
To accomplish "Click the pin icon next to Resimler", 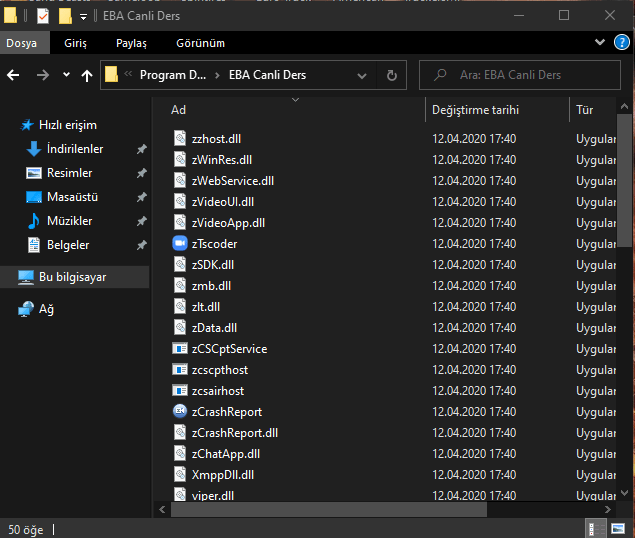I will pyautogui.click(x=141, y=173).
